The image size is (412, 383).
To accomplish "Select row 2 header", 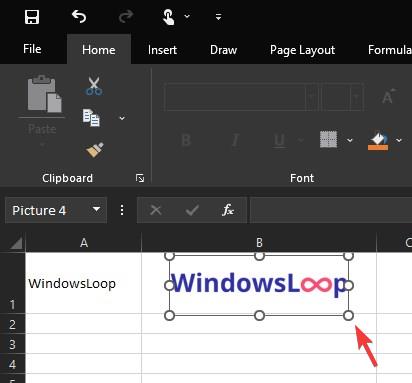I will pyautogui.click(x=12, y=324).
